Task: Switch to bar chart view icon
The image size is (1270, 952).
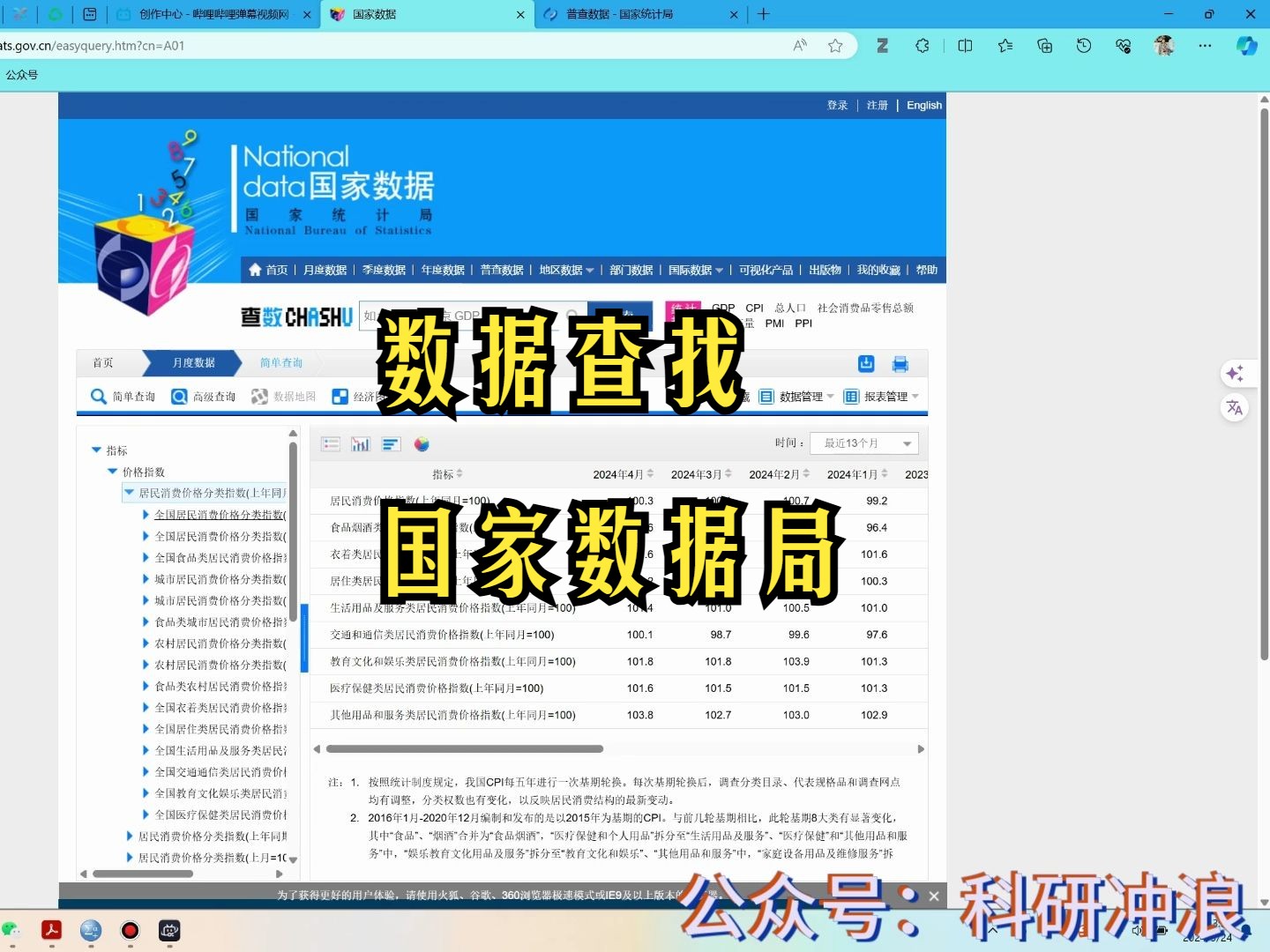Action: coord(361,444)
